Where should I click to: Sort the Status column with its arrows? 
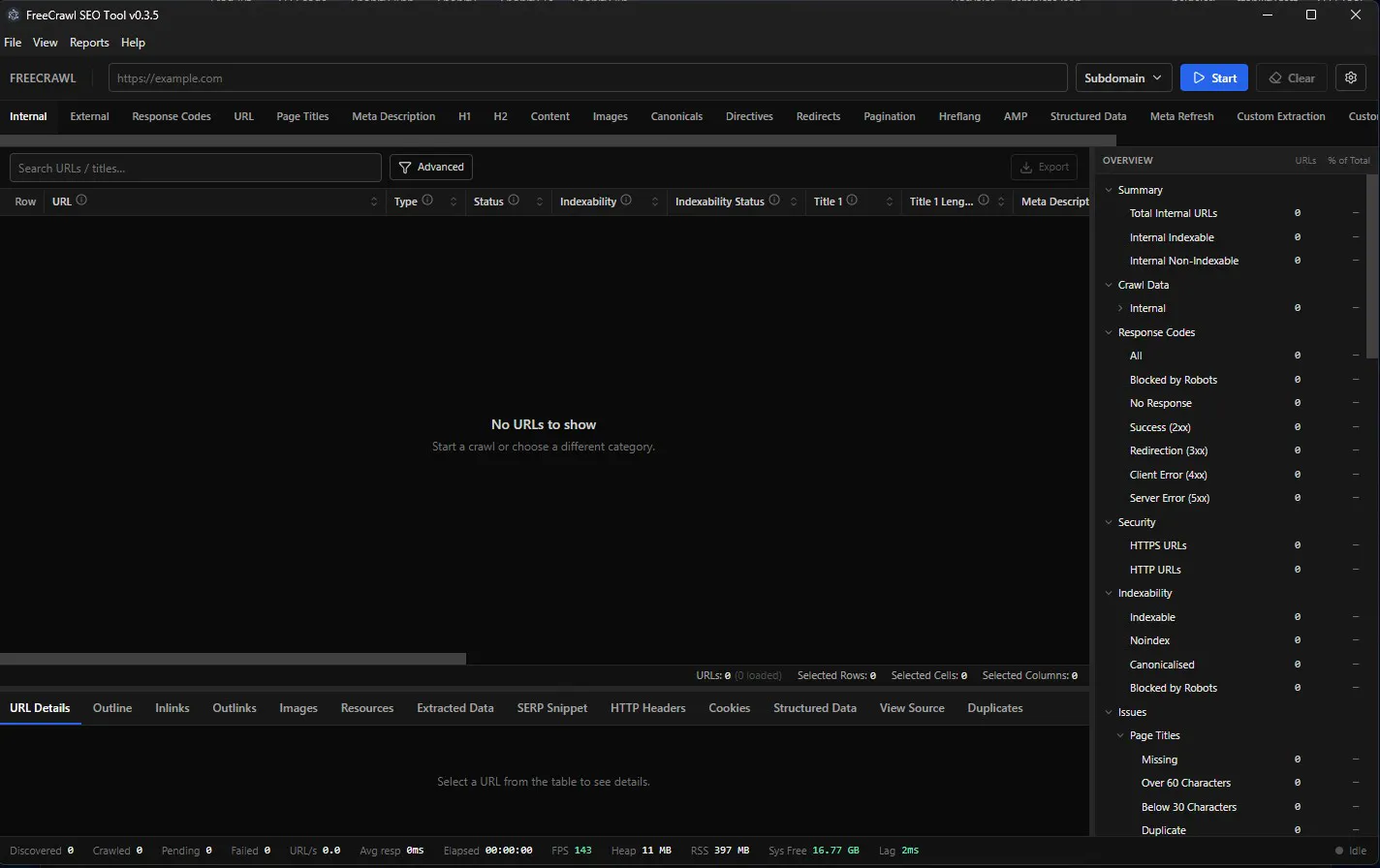[539, 201]
